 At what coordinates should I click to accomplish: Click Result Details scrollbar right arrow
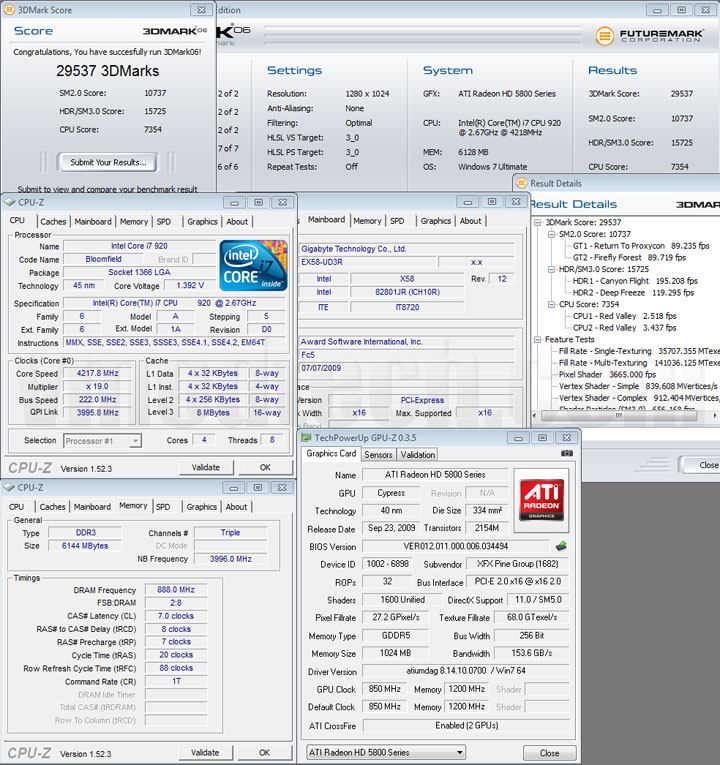tap(715, 415)
